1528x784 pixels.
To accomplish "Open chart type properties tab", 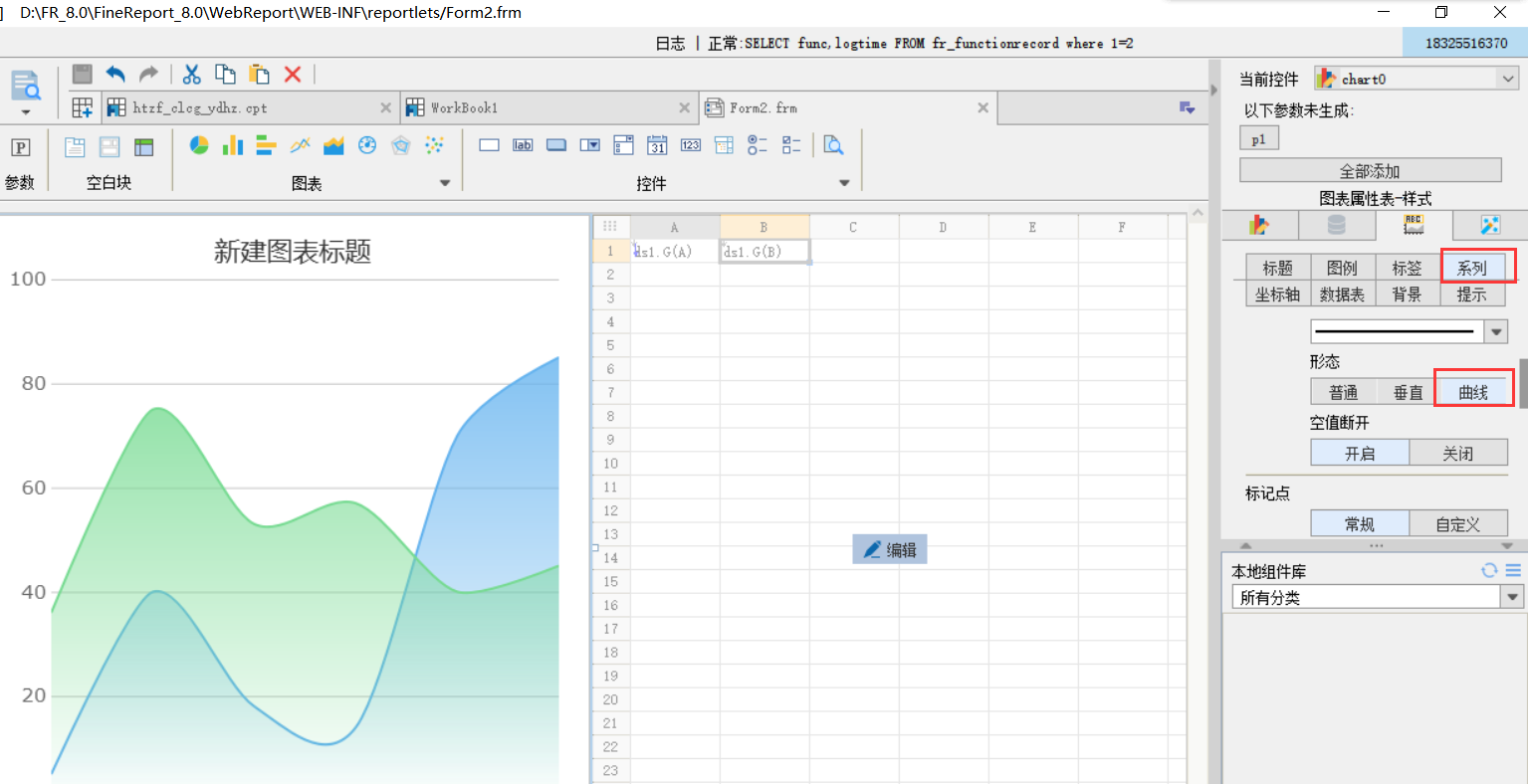I will point(1259,225).
